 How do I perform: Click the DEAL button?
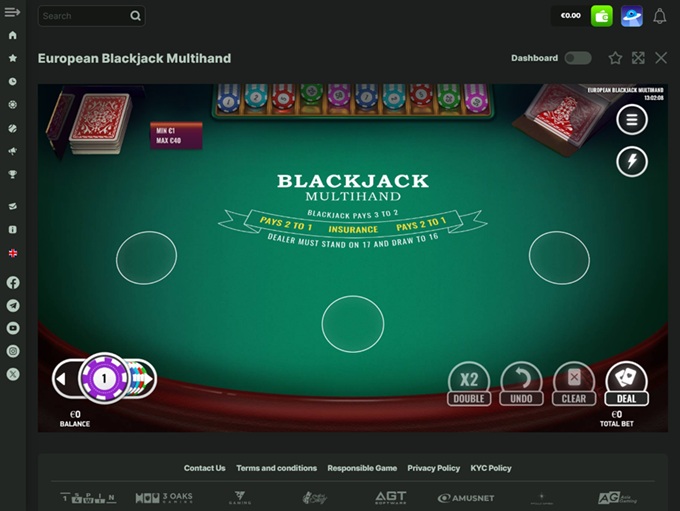[x=626, y=384]
